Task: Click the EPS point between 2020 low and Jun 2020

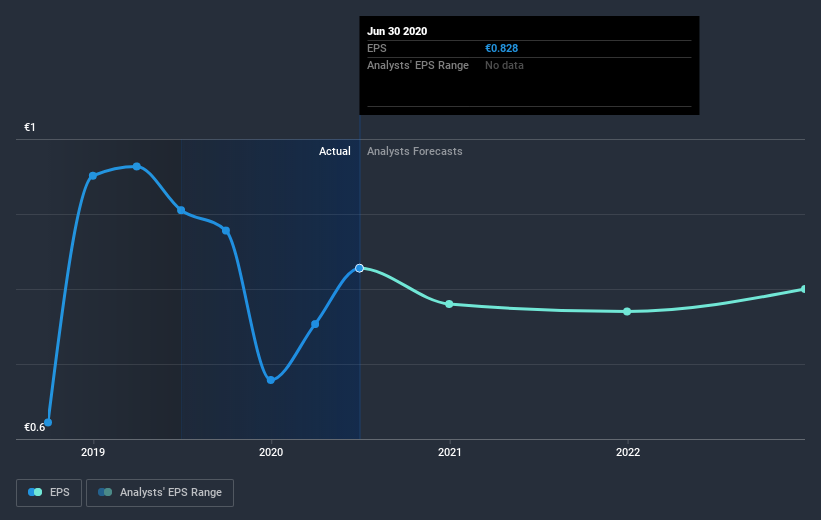Action: coord(315,324)
